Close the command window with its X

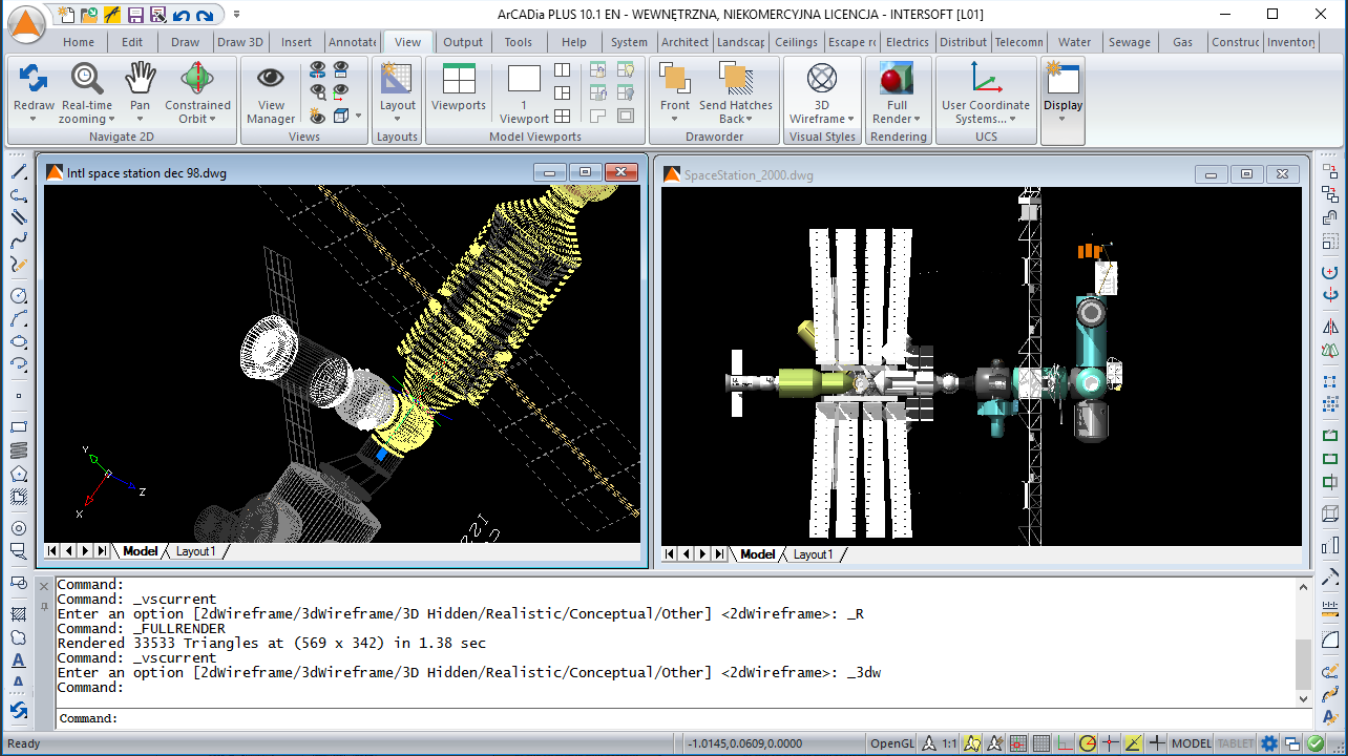[43, 586]
